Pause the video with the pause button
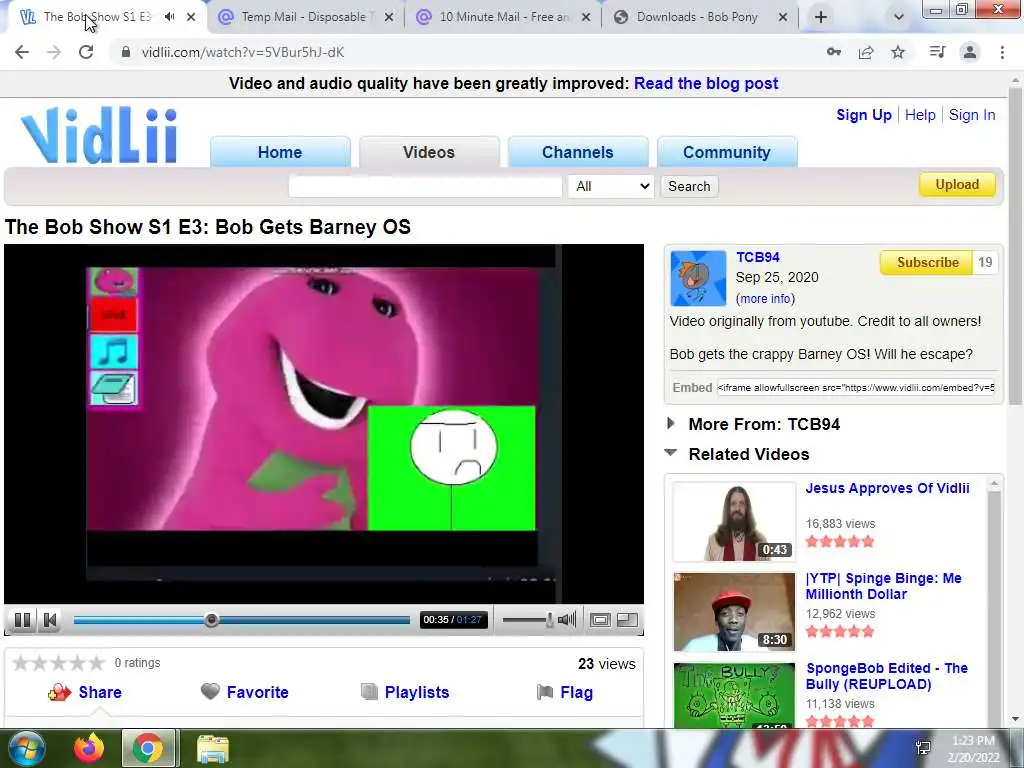Viewport: 1024px width, 768px height. point(22,620)
